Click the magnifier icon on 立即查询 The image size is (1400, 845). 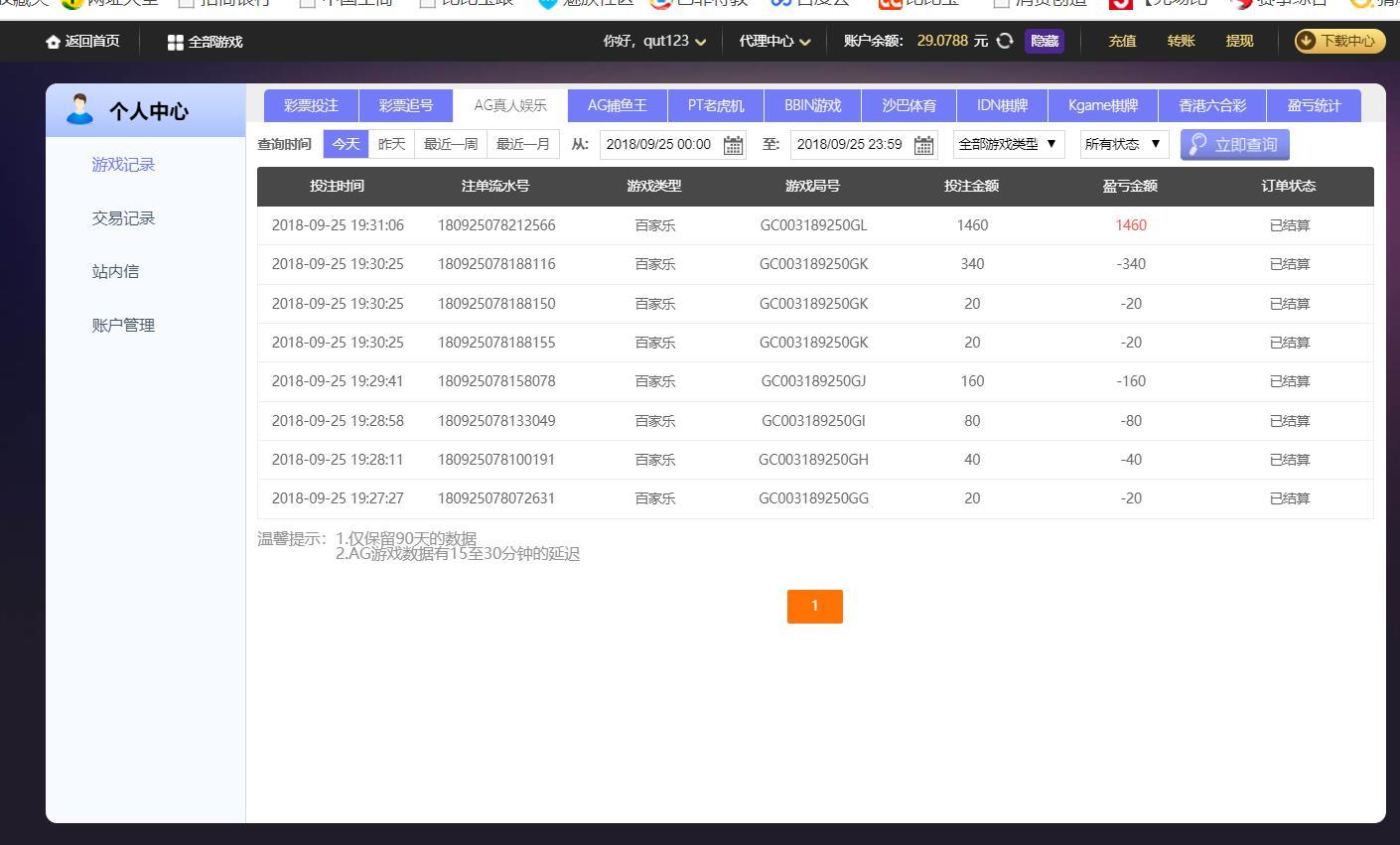pyautogui.click(x=1198, y=144)
